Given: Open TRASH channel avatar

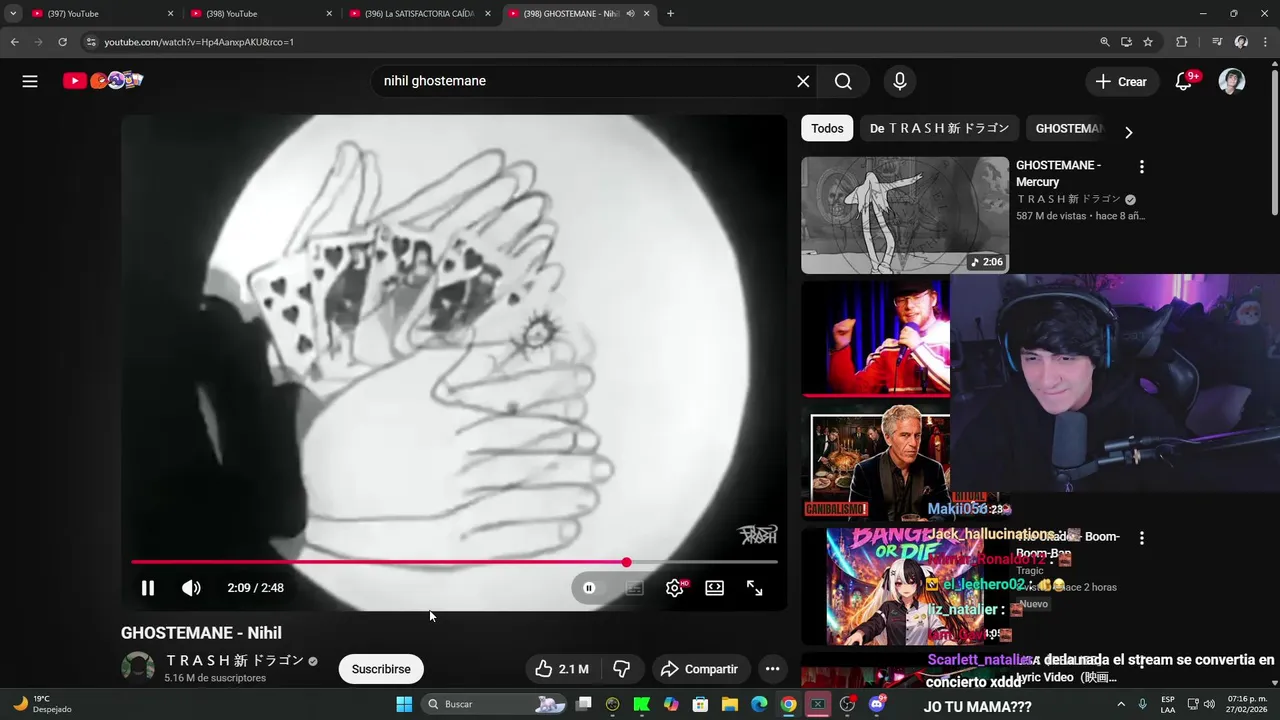Looking at the screenshot, I should (138, 668).
